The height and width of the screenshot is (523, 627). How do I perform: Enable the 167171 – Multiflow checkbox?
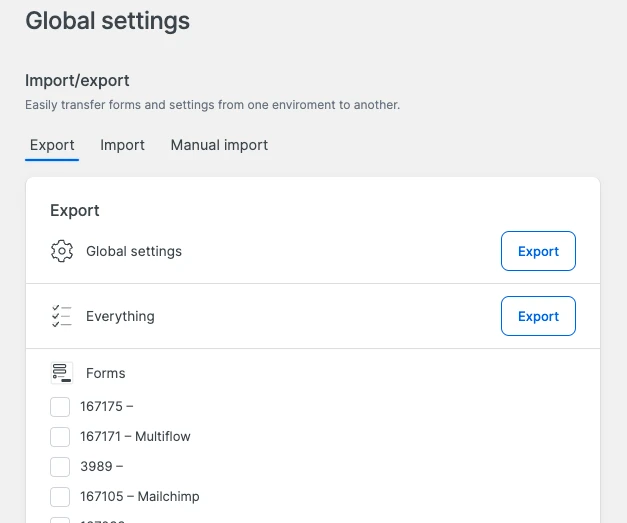point(60,437)
